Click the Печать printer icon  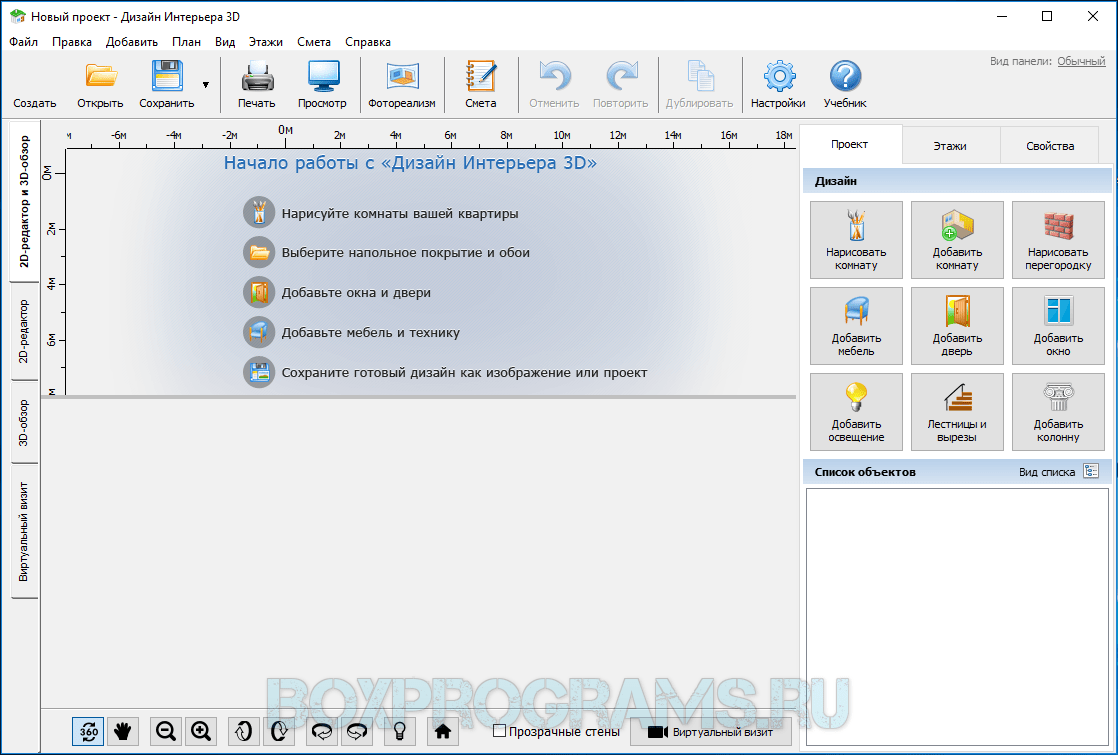[x=257, y=85]
